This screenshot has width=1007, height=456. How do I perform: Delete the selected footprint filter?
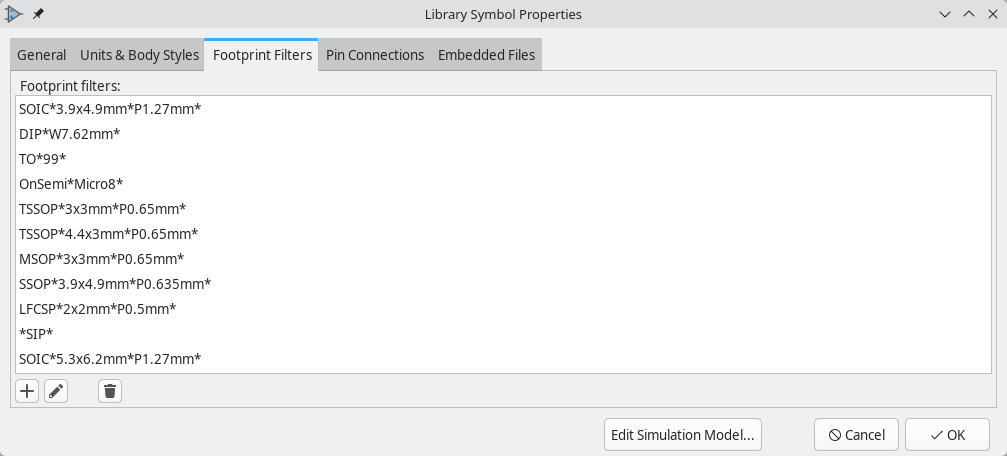pos(110,391)
